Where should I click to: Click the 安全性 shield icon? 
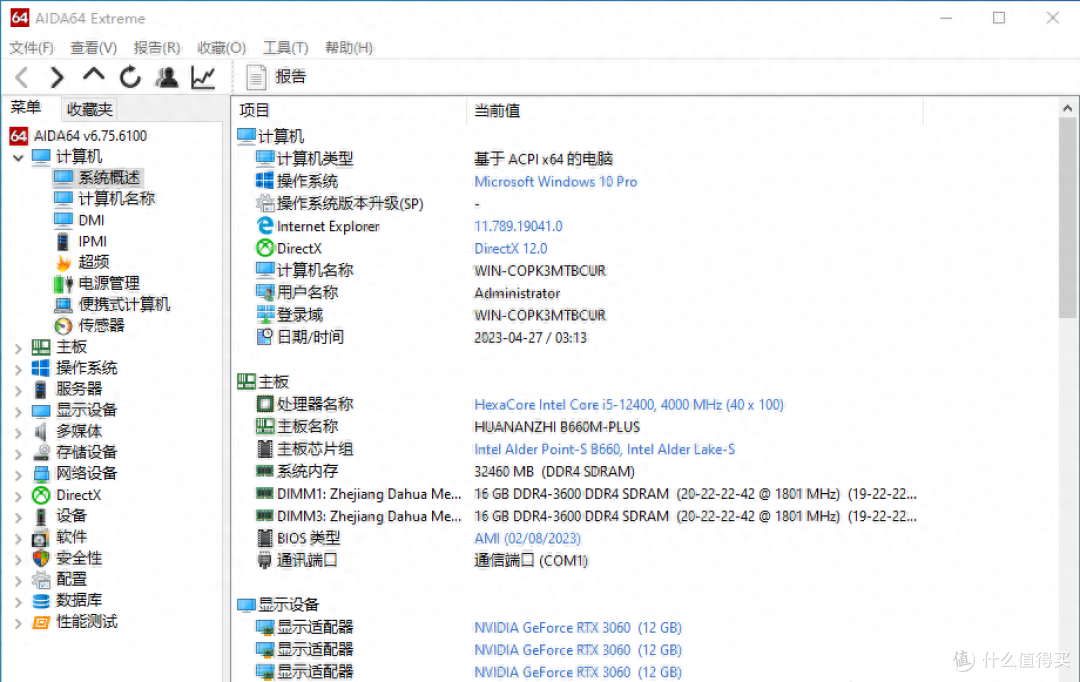(x=41, y=559)
